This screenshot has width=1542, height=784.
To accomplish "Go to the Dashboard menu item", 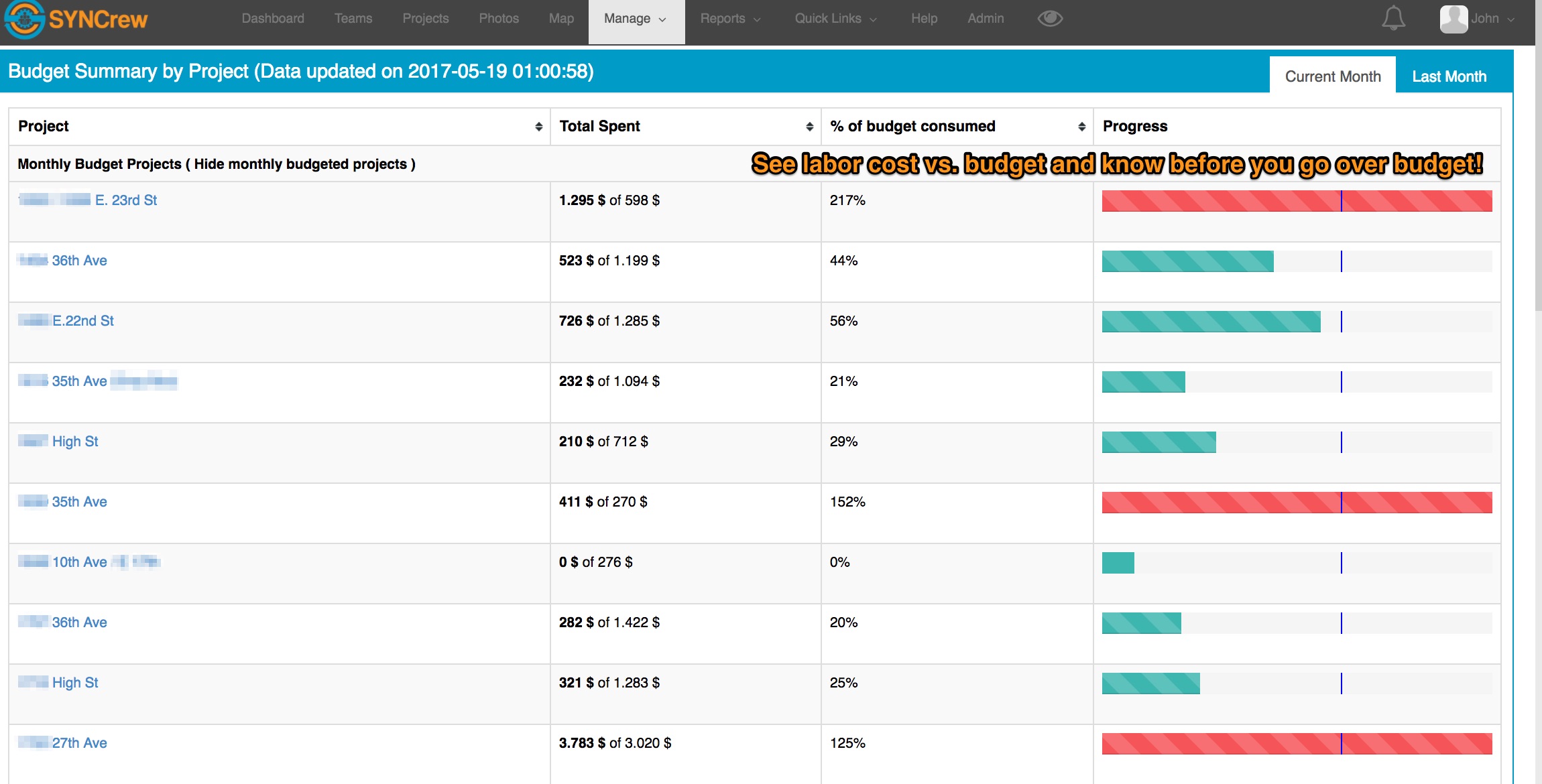I will [273, 19].
